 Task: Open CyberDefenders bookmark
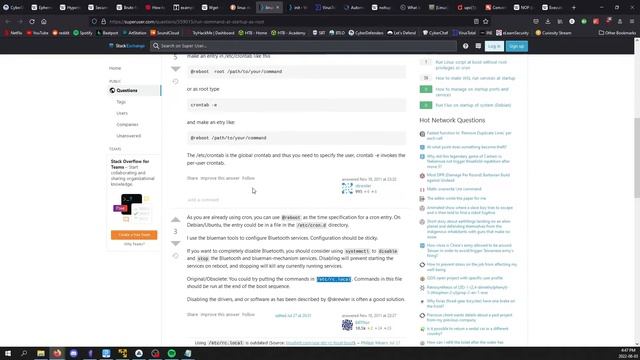click(366, 33)
